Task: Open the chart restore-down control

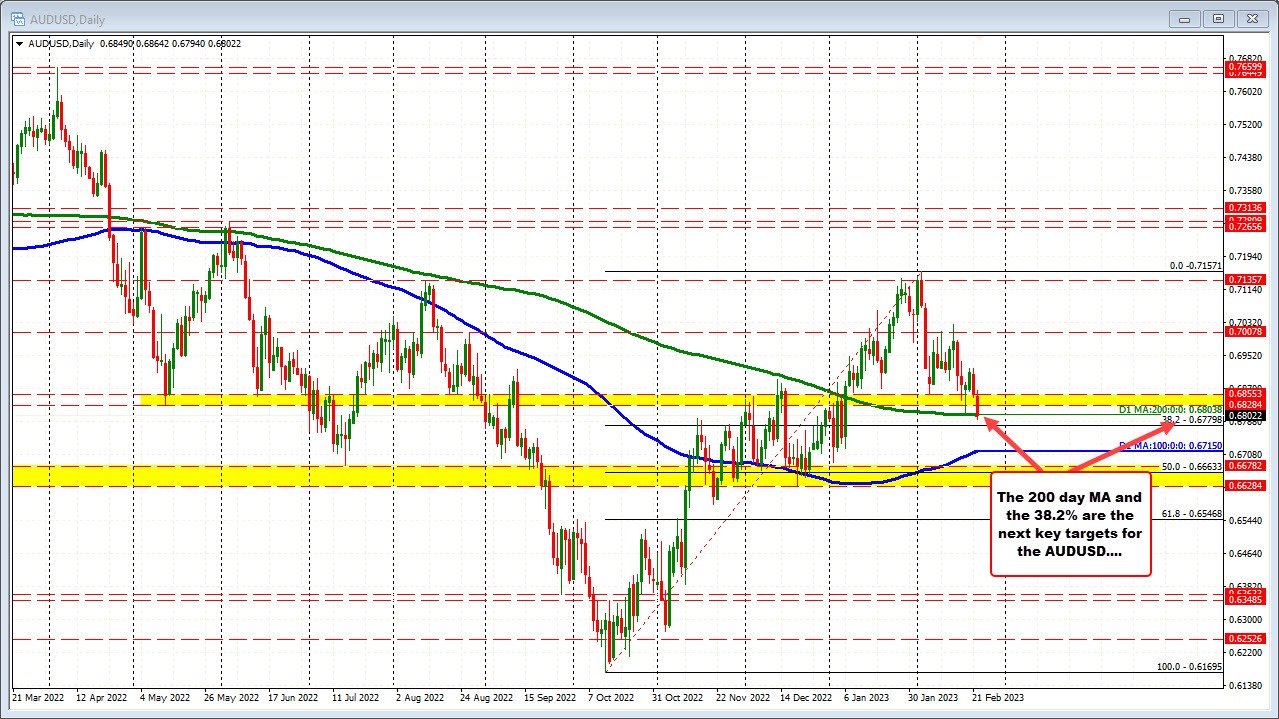Action: 1218,18
